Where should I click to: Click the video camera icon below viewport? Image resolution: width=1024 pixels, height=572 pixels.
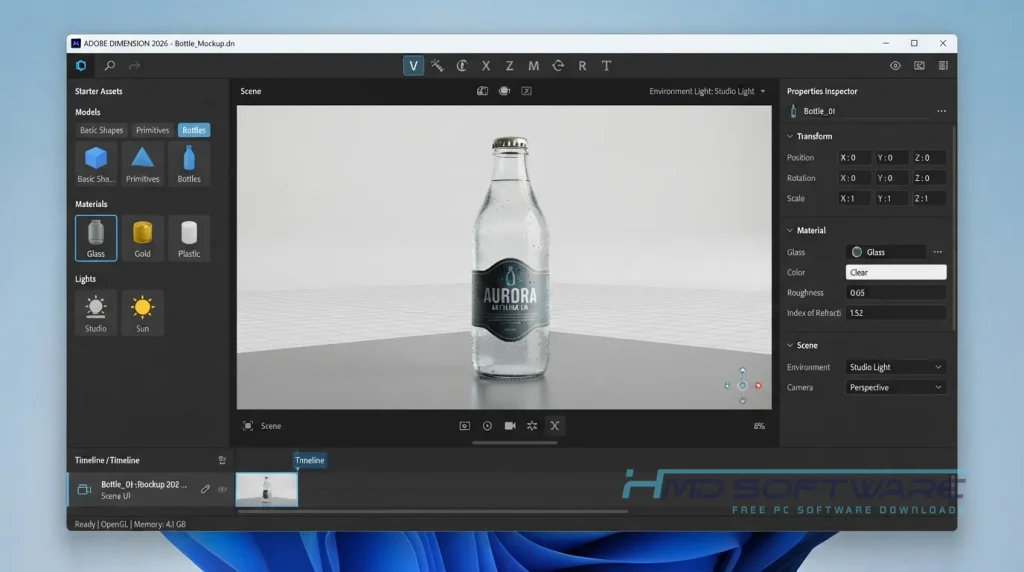(510, 426)
